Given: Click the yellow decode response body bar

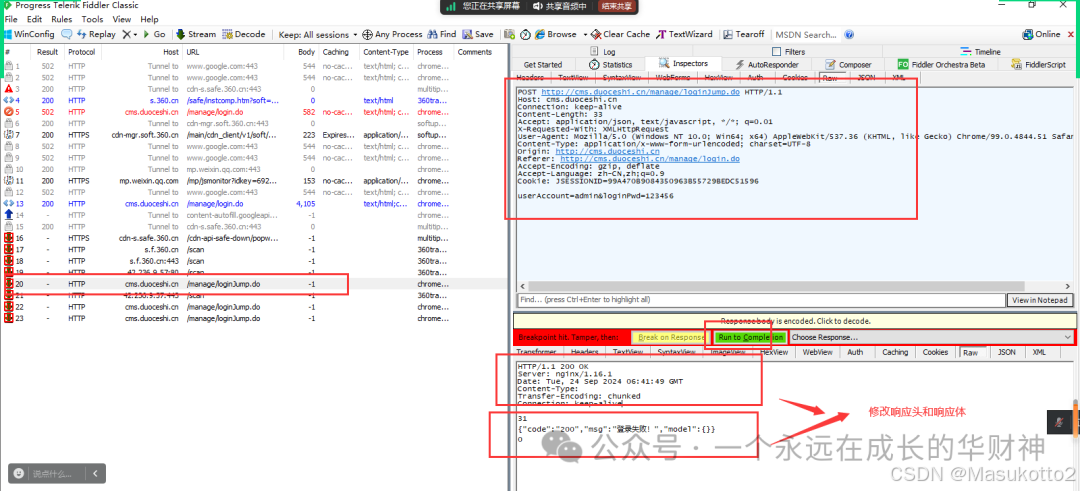Looking at the screenshot, I should pos(796,320).
